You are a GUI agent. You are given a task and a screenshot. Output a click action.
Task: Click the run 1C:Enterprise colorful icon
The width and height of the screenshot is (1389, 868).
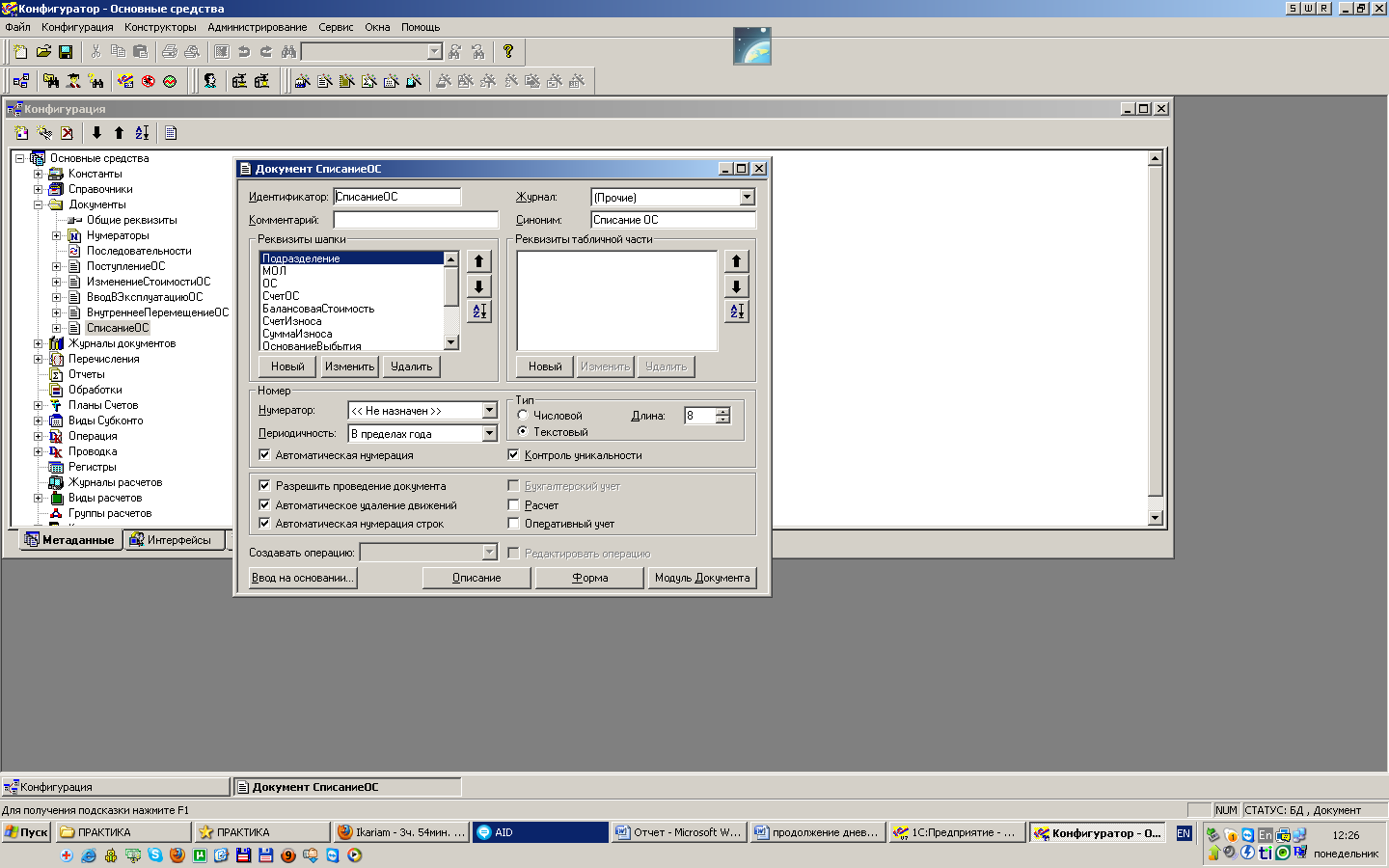125,81
